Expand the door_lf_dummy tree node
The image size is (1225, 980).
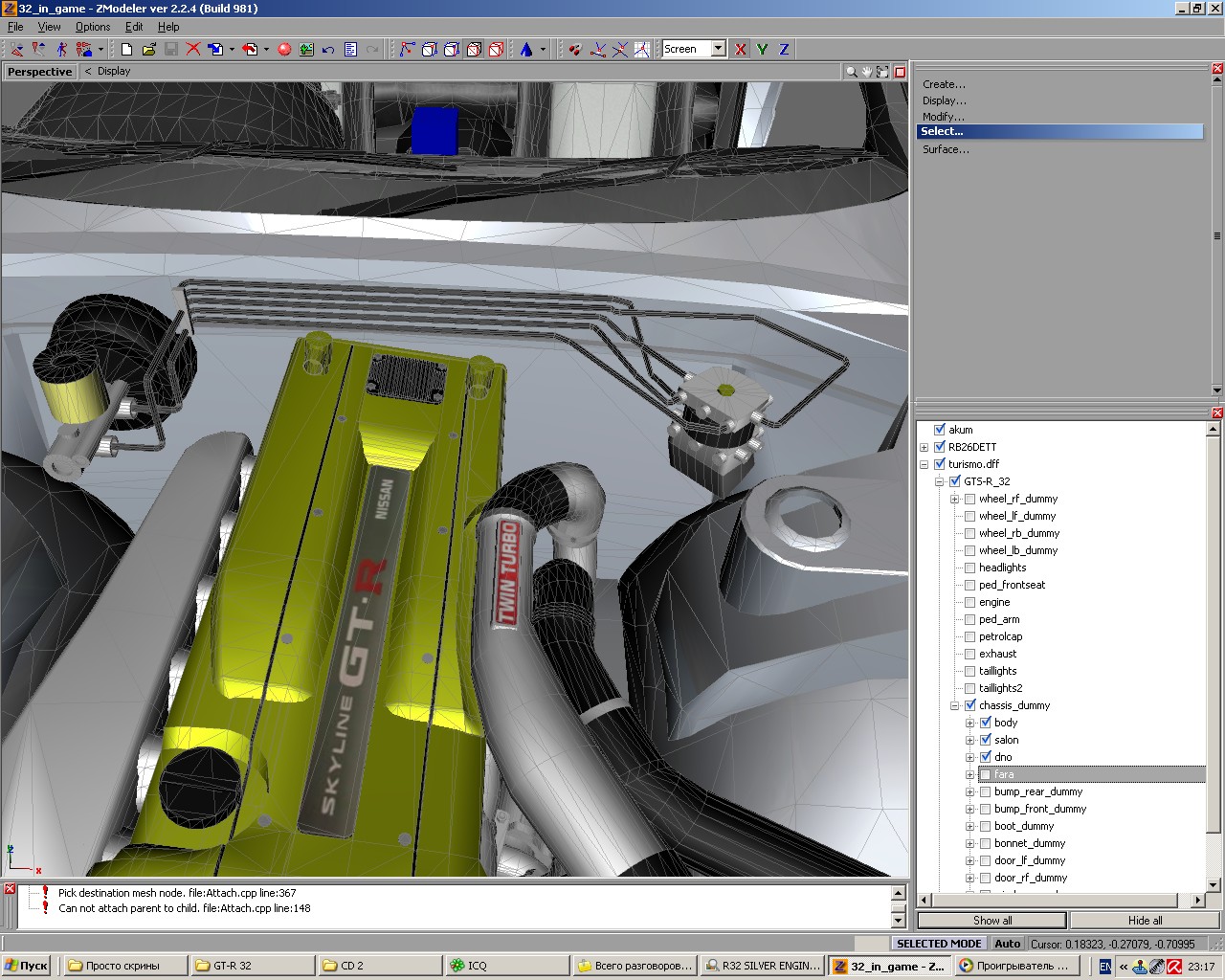click(970, 860)
